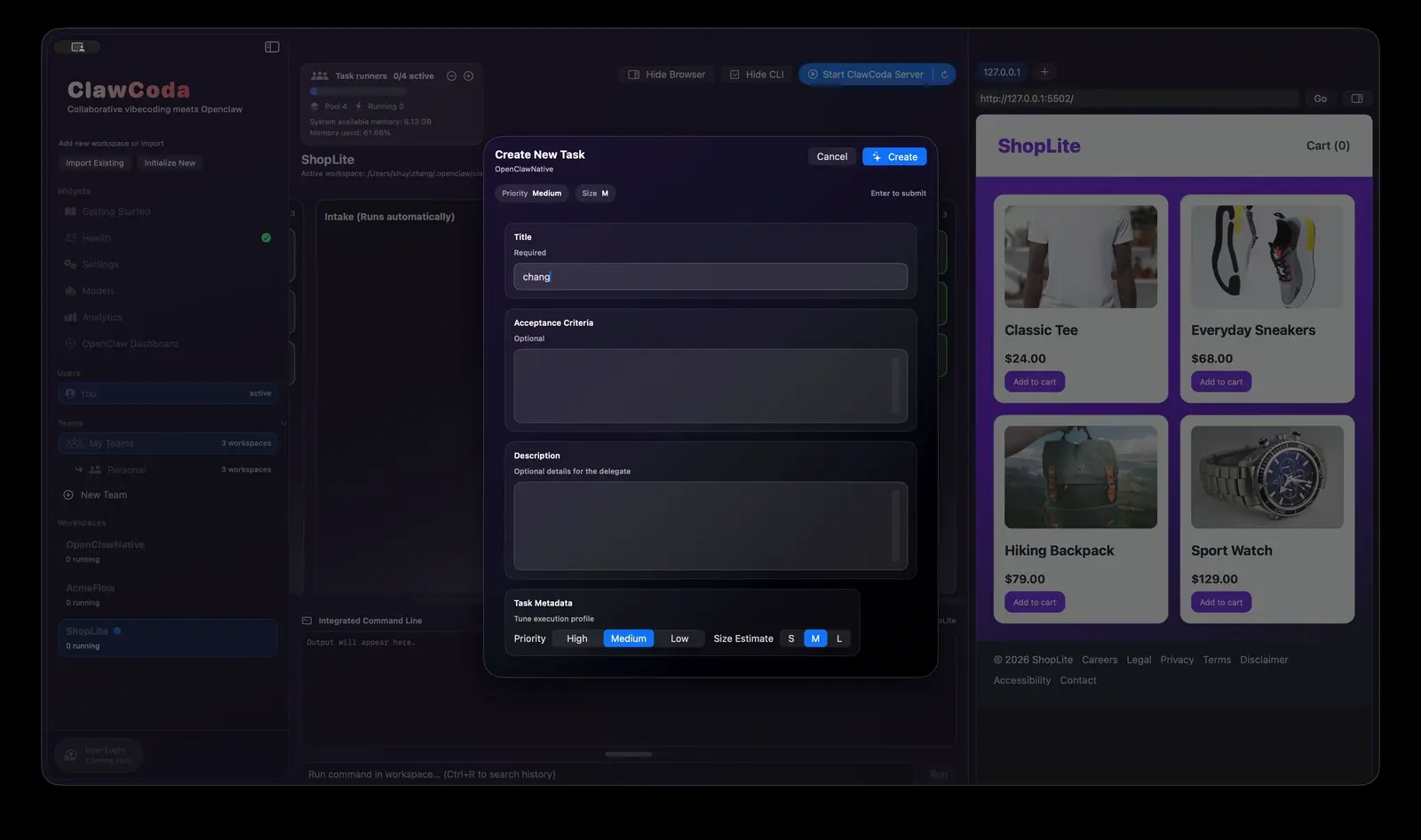Click the sidebar collapse icon

[272, 47]
